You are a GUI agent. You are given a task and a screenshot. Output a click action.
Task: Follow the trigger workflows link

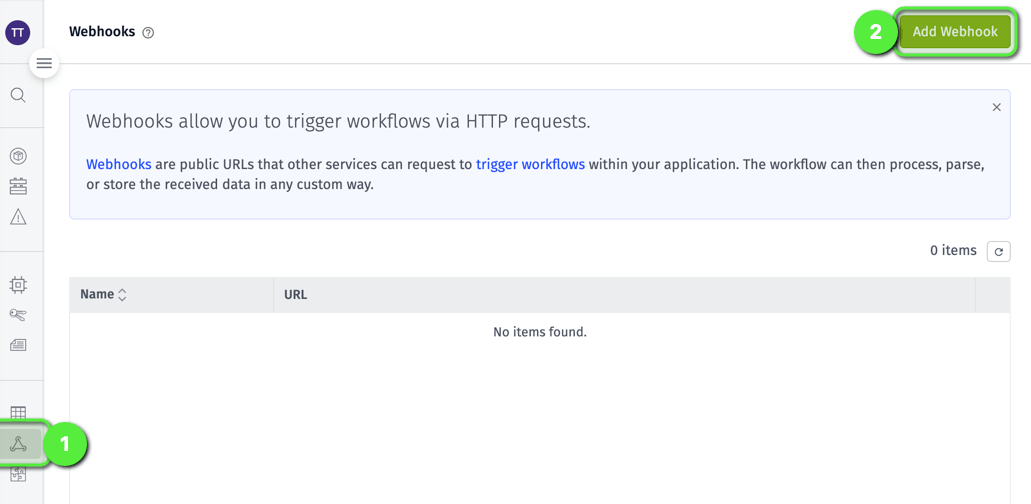click(530, 164)
